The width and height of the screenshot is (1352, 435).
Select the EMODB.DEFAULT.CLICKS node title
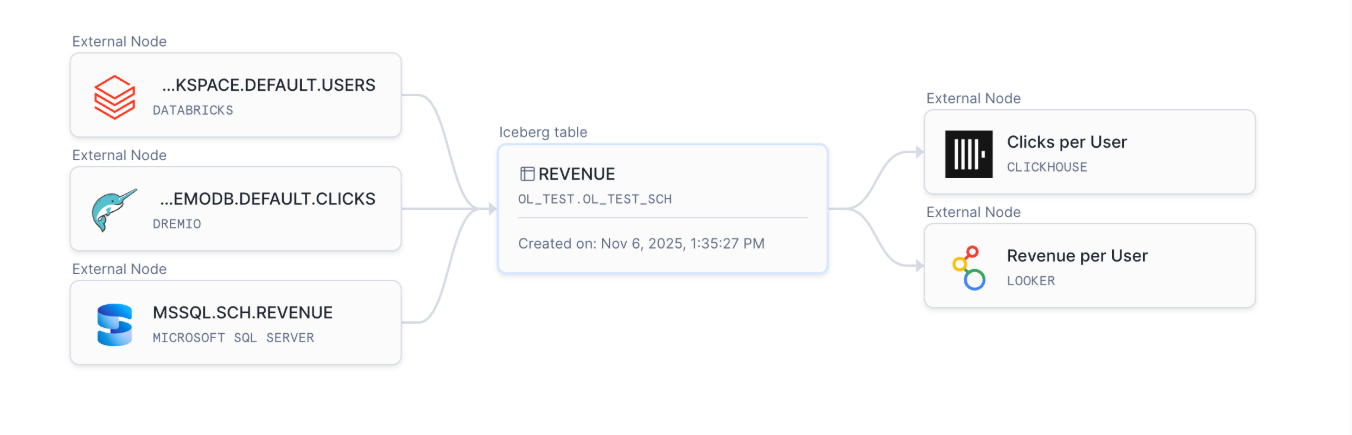[267, 199]
